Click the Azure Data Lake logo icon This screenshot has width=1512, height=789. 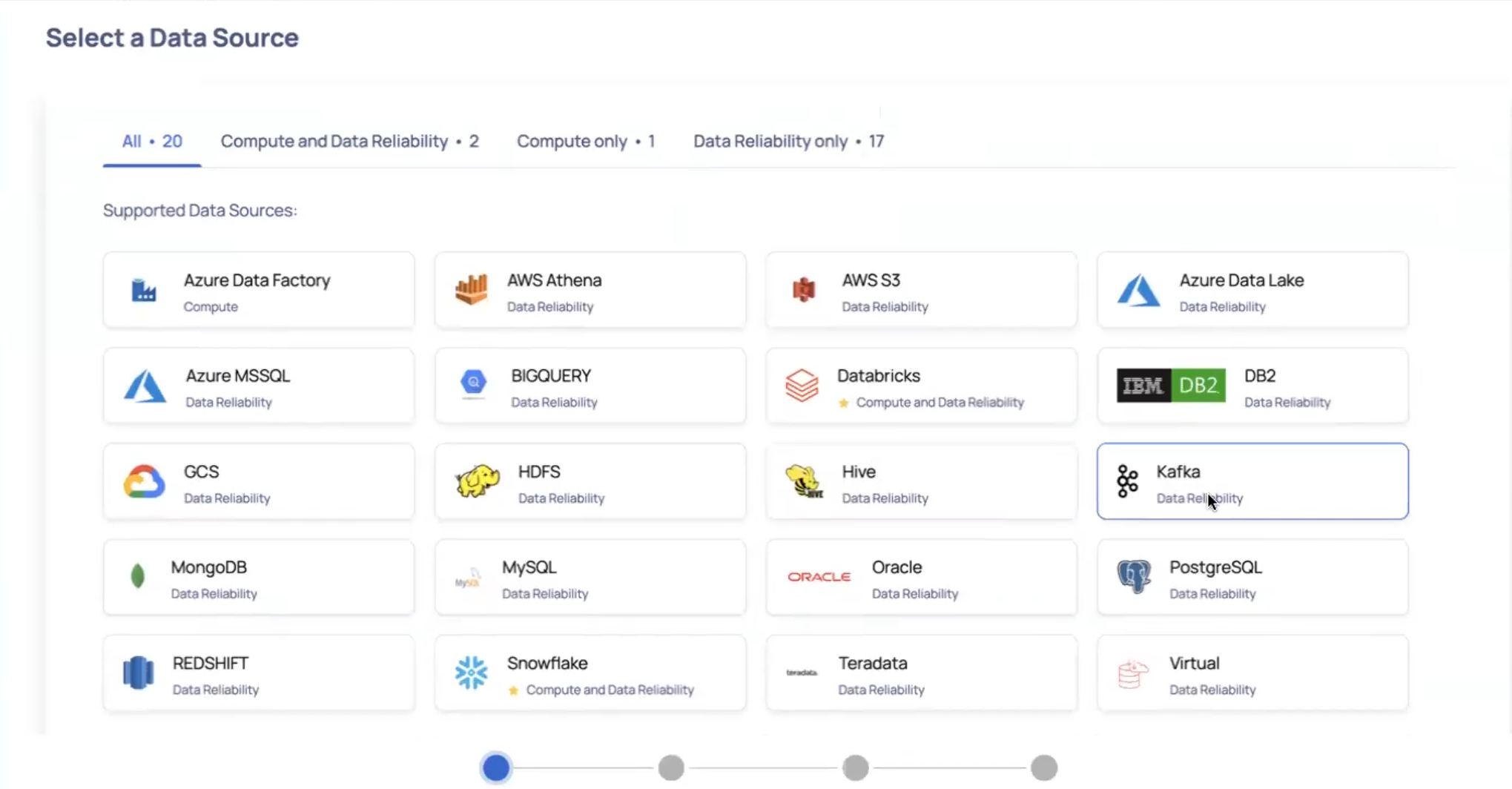click(x=1138, y=290)
